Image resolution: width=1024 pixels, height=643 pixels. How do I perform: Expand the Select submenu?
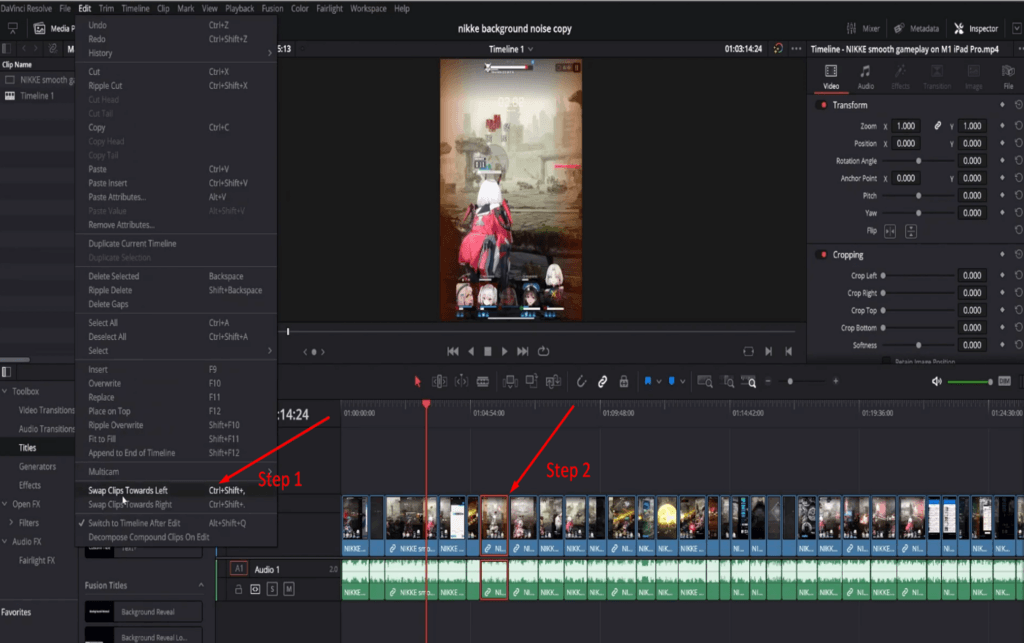pyautogui.click(x=176, y=351)
